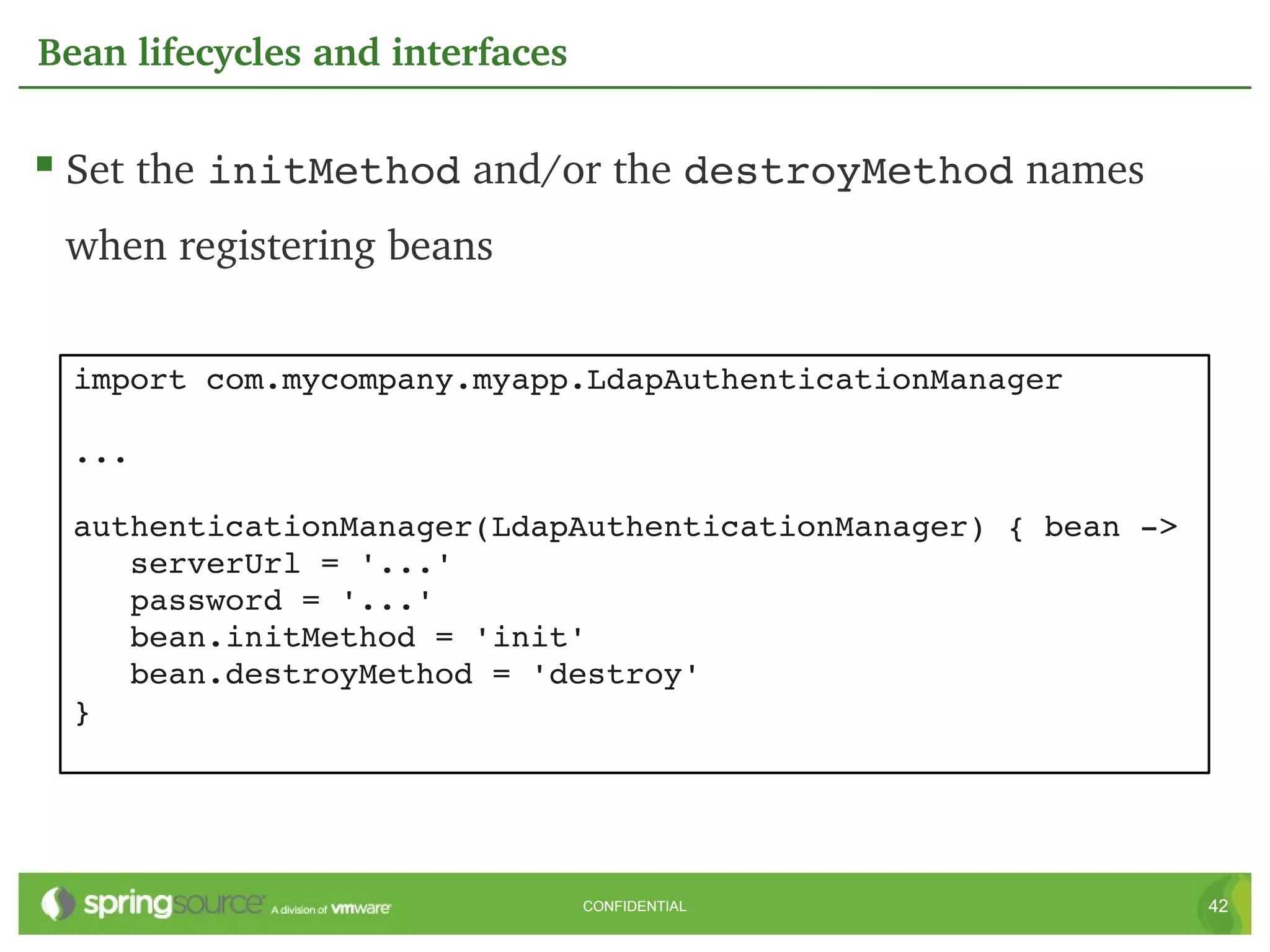Click the slide number 42
The width and height of the screenshot is (1270, 952).
point(1218,907)
